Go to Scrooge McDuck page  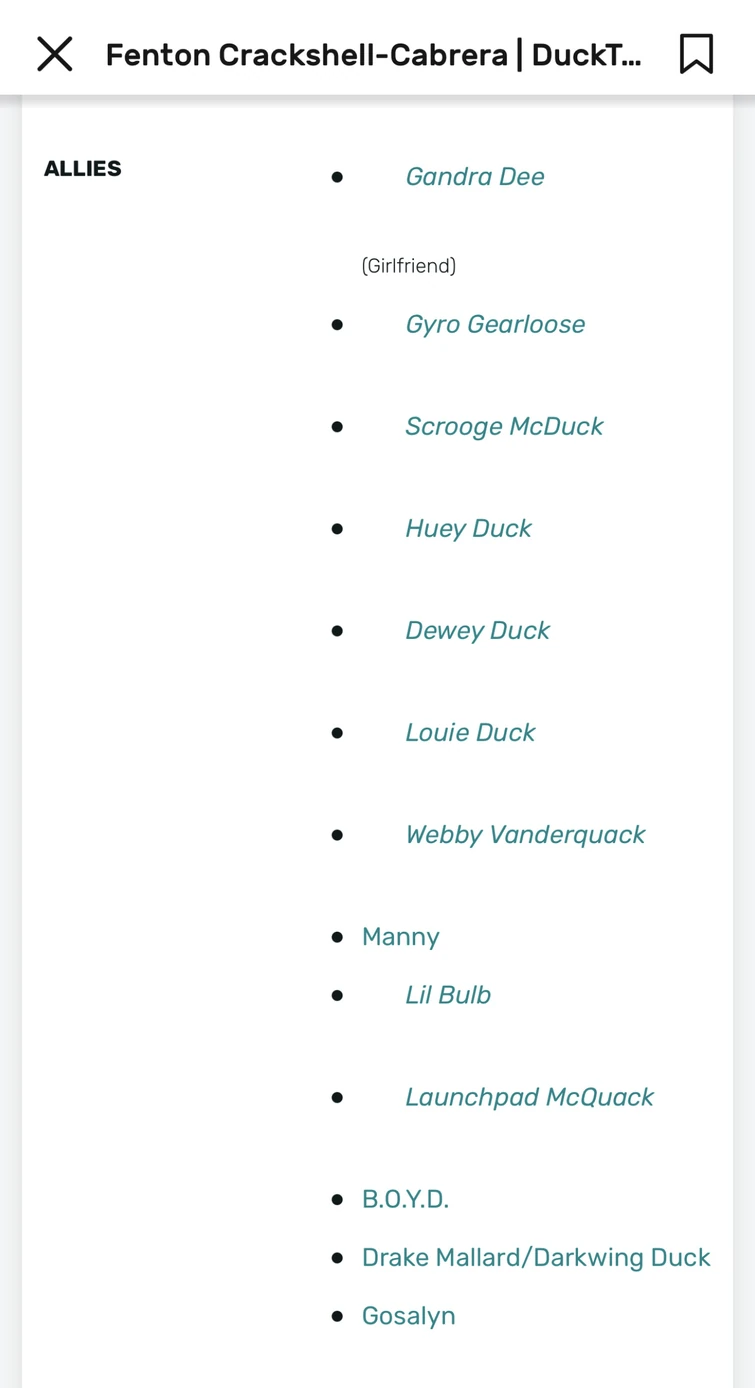(503, 426)
